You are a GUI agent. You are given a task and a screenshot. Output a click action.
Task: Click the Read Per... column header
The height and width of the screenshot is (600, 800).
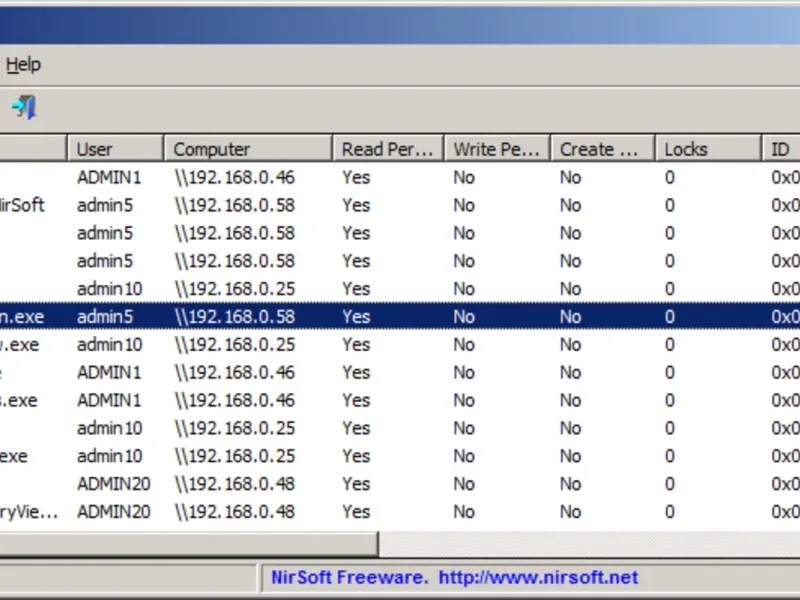click(x=388, y=149)
